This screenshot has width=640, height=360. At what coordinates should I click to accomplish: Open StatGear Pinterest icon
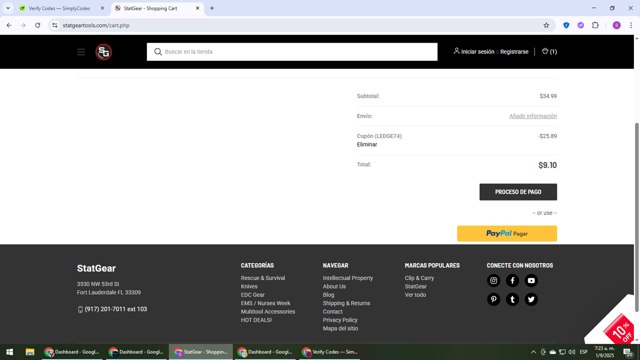493,299
